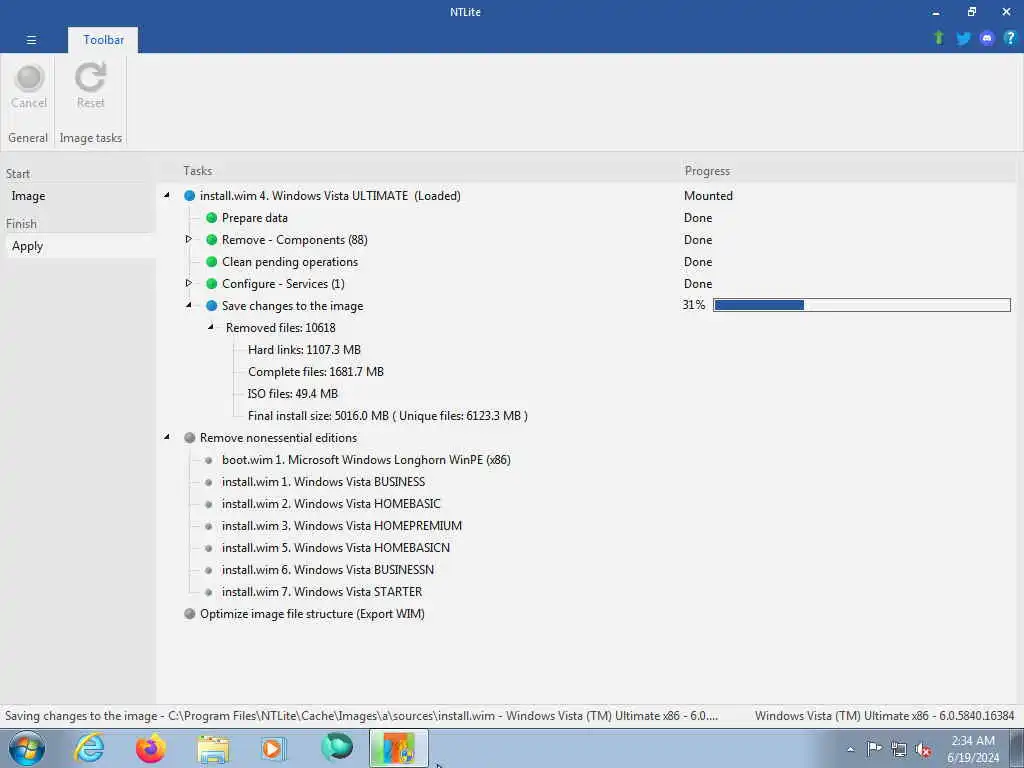This screenshot has height=768, width=1024.
Task: Open the Discord link icon
Action: (987, 39)
